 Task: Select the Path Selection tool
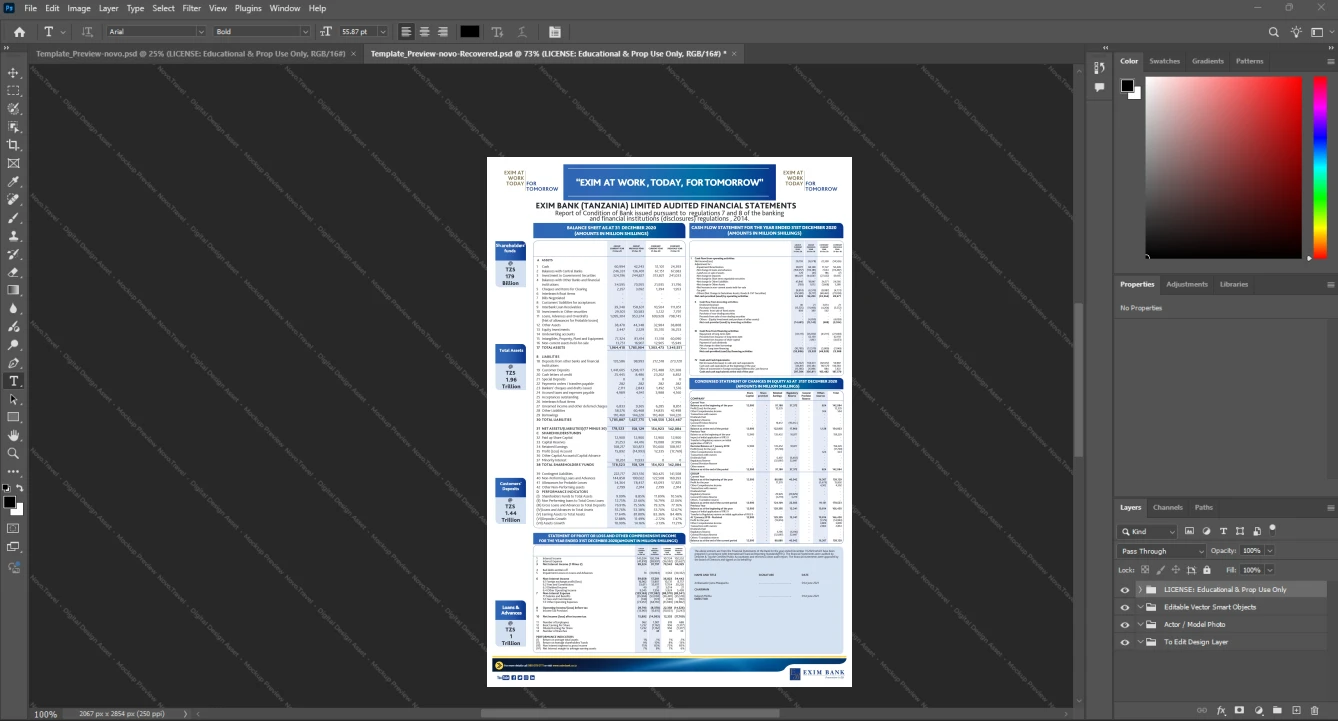[x=14, y=399]
